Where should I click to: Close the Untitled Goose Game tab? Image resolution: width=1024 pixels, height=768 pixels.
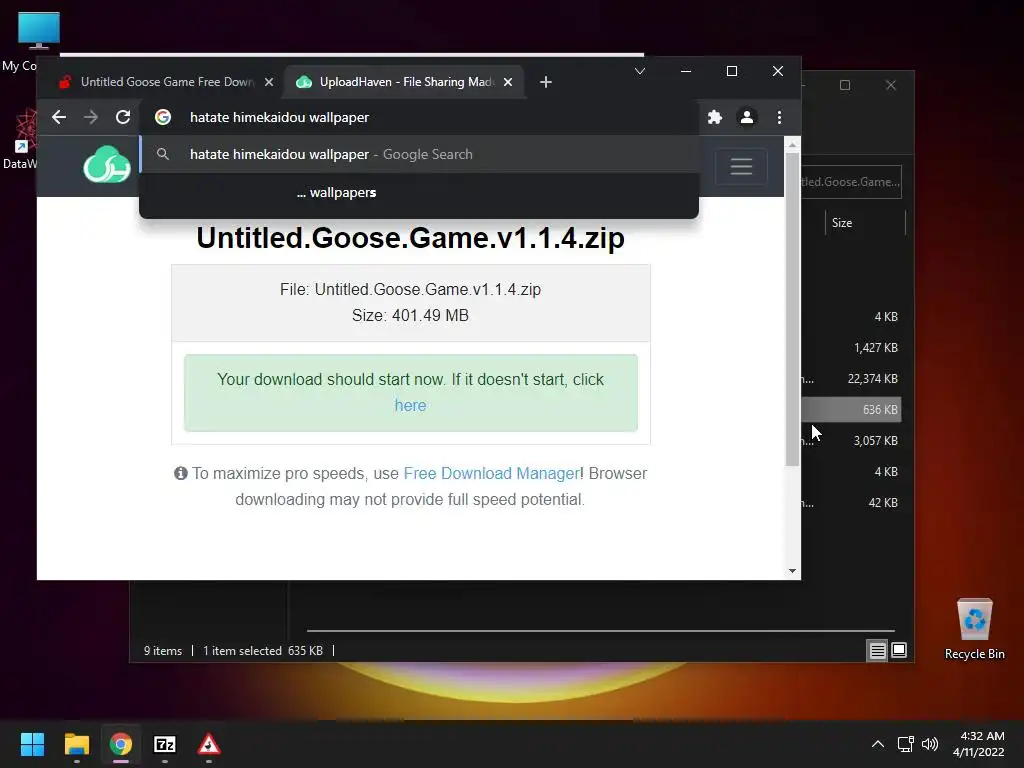[x=269, y=82]
